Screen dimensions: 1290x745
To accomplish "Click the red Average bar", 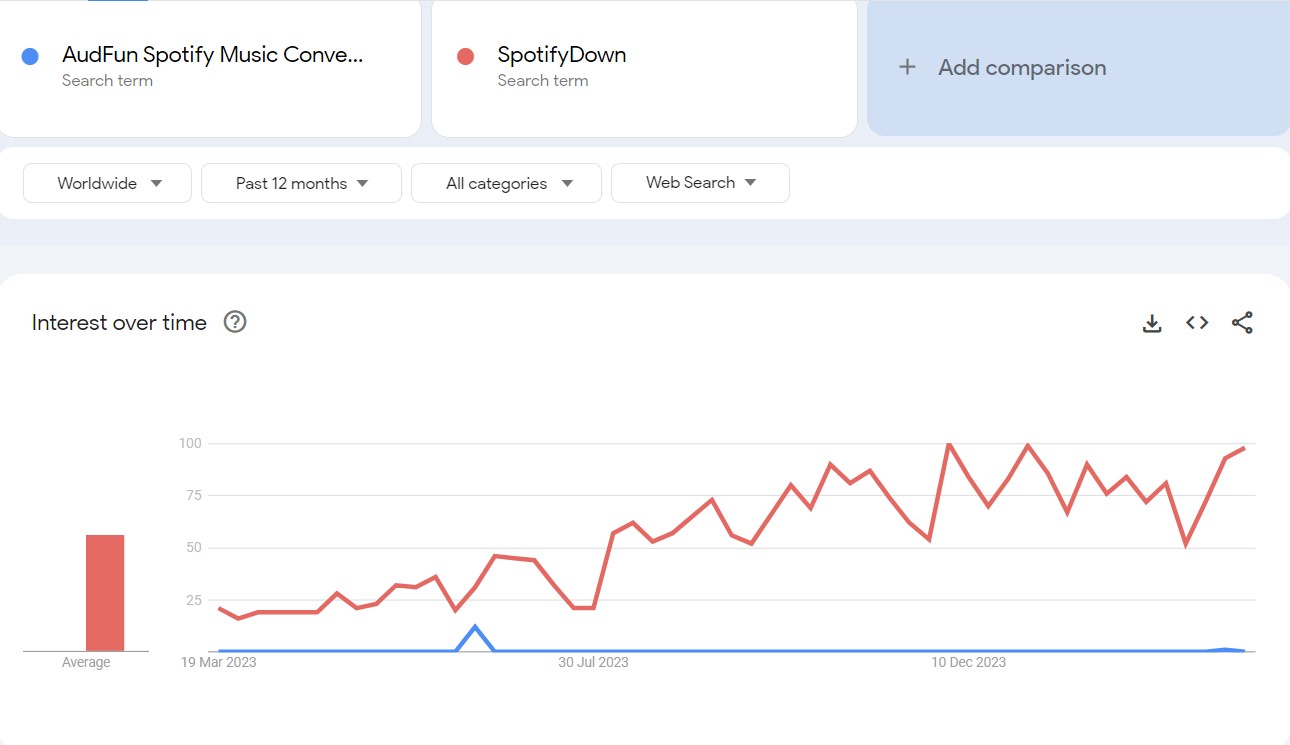I will pos(105,593).
